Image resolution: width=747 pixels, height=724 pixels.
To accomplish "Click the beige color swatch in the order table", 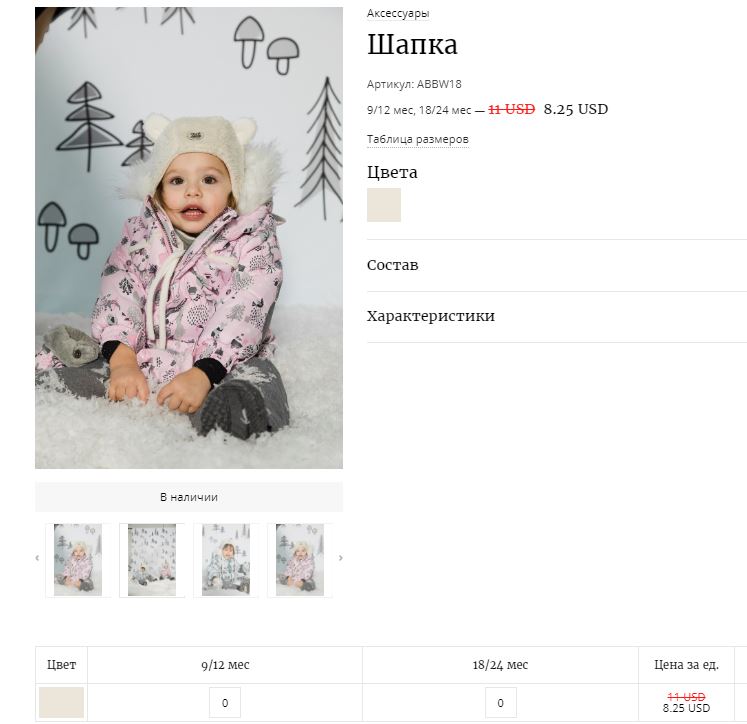I will point(61,702).
